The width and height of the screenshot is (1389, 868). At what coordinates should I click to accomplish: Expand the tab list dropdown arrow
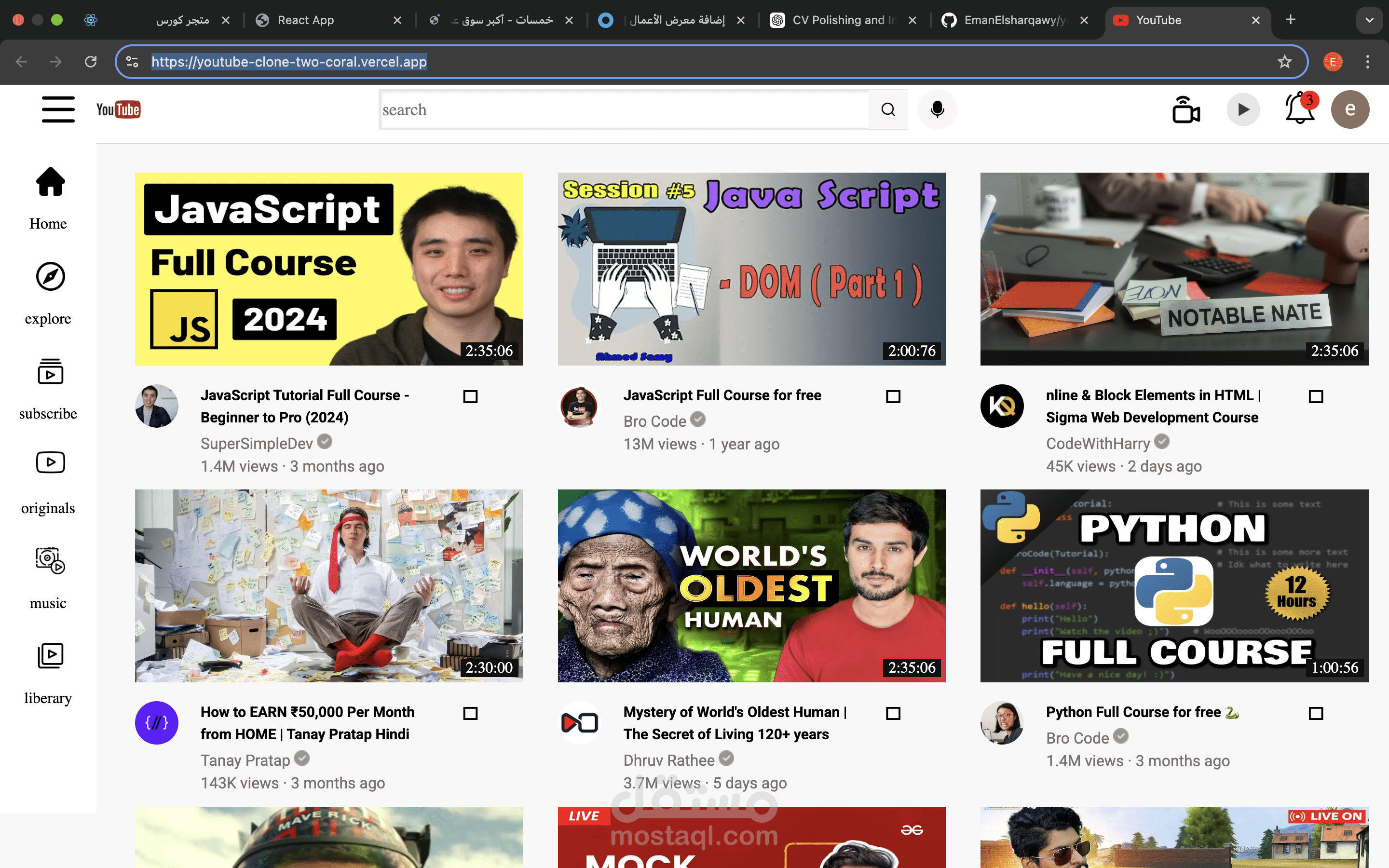[x=1370, y=20]
